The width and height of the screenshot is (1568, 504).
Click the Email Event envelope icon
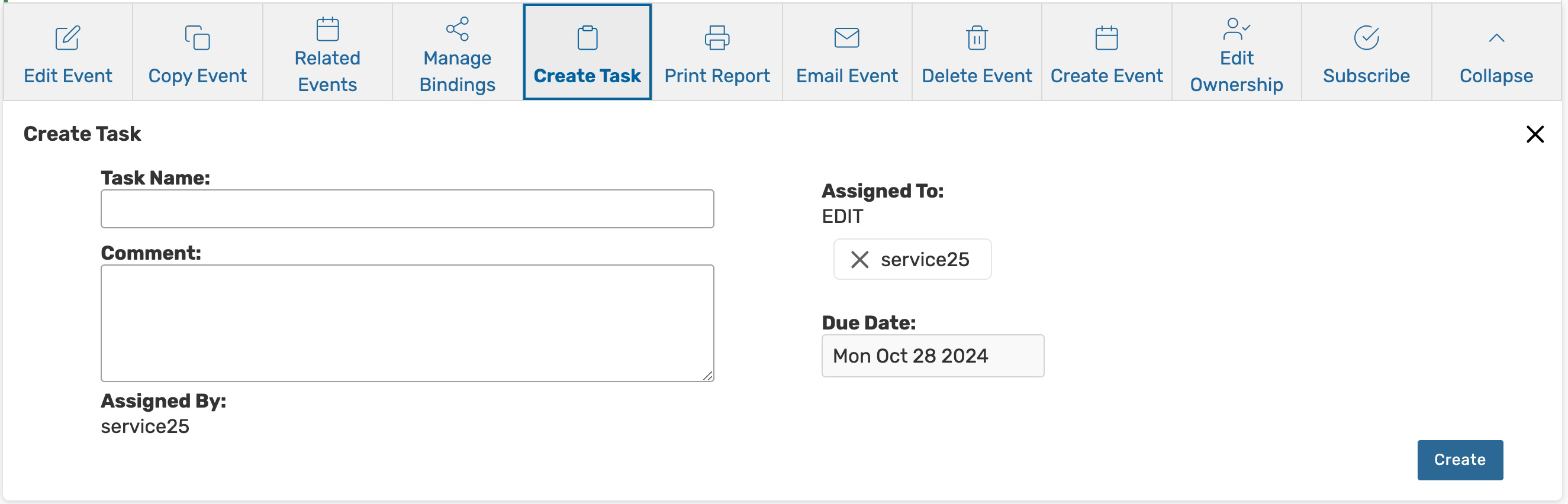(x=846, y=38)
